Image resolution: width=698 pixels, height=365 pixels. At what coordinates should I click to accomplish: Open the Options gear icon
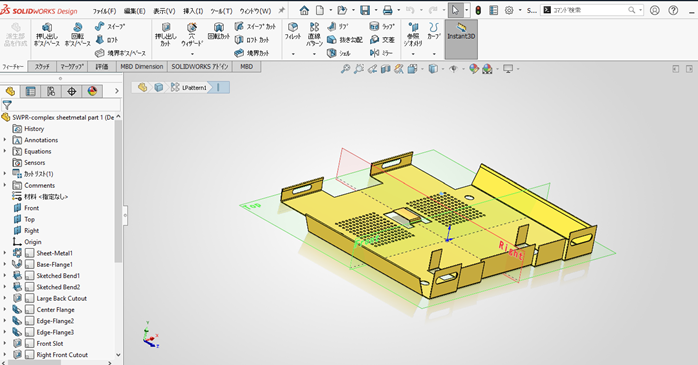509,10
